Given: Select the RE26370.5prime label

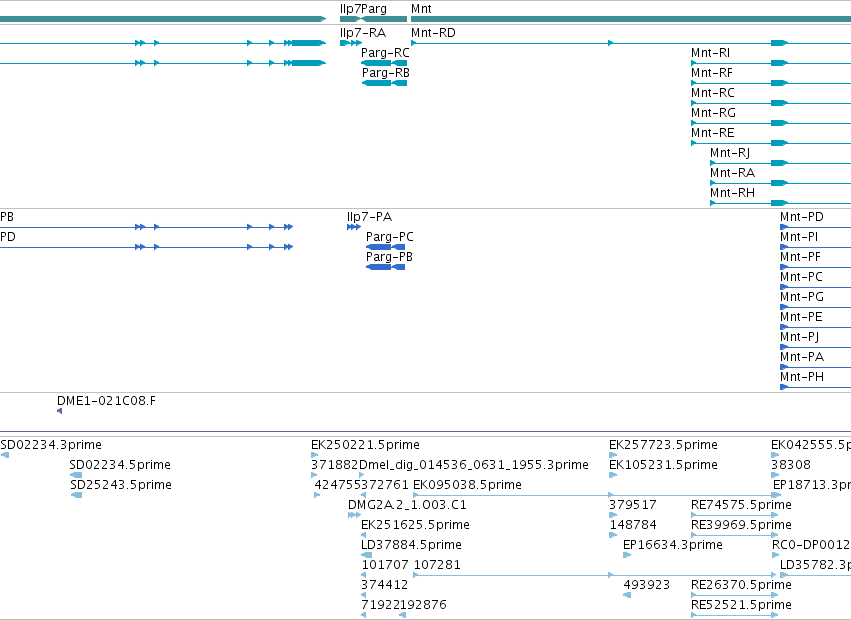Looking at the screenshot, I should pos(741,585).
